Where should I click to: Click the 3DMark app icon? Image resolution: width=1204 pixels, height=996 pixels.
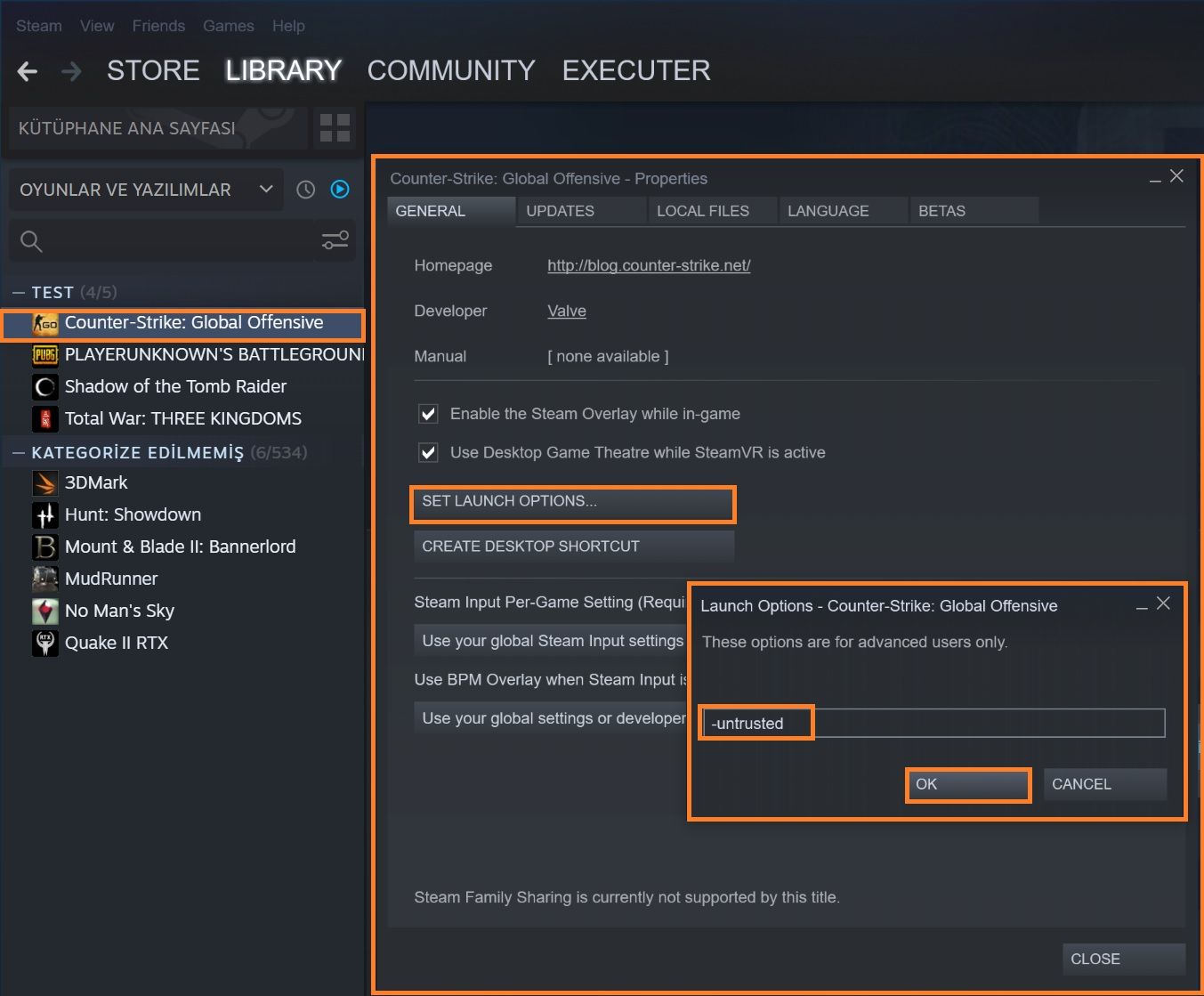[x=45, y=483]
